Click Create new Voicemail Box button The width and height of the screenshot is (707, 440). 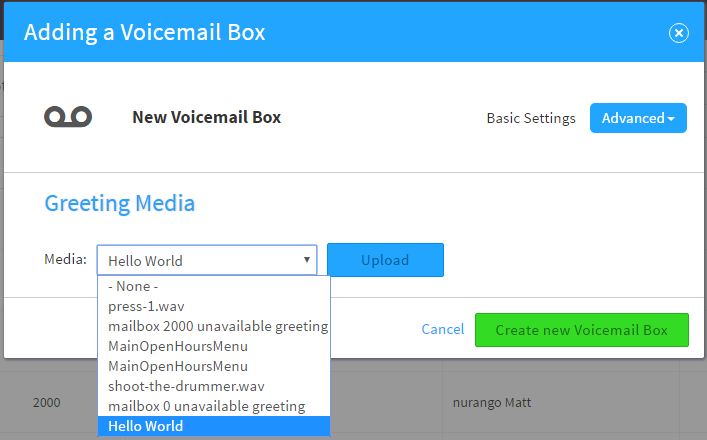point(582,330)
